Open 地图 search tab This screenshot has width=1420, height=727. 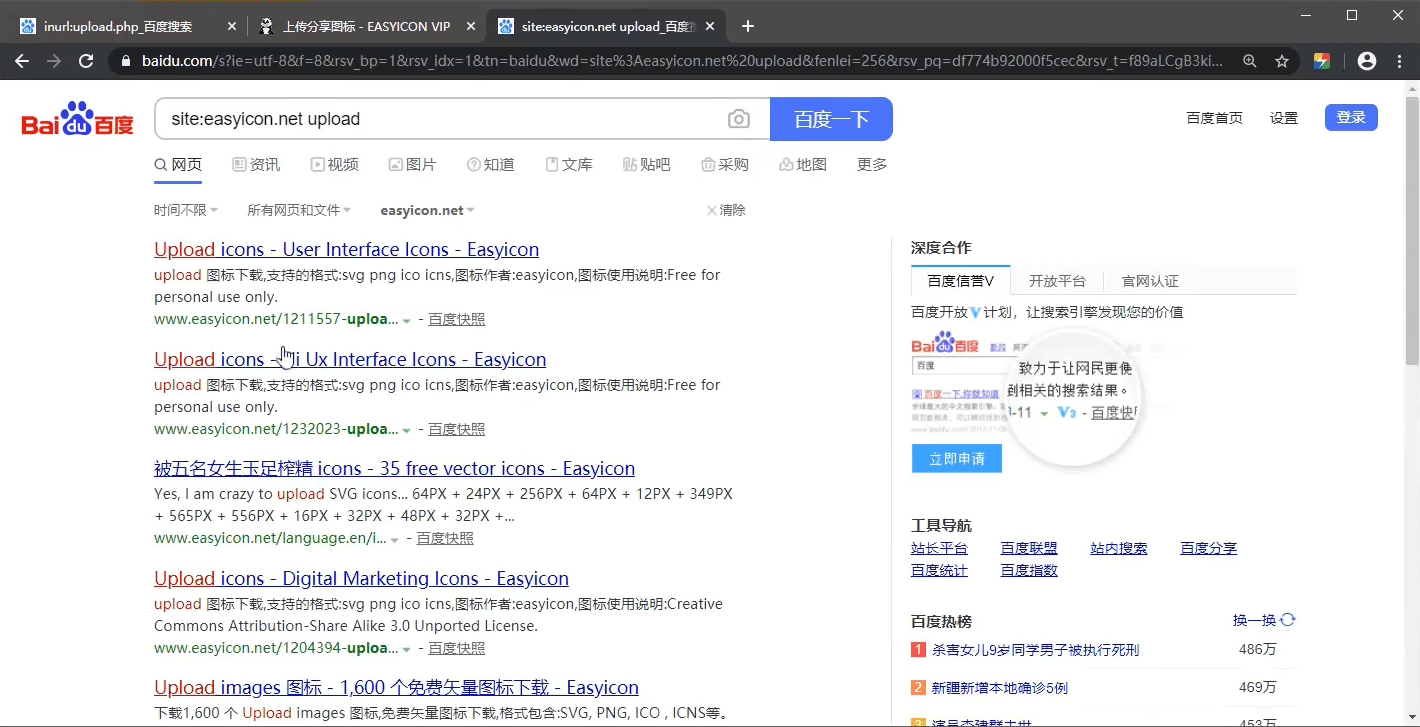(x=803, y=164)
